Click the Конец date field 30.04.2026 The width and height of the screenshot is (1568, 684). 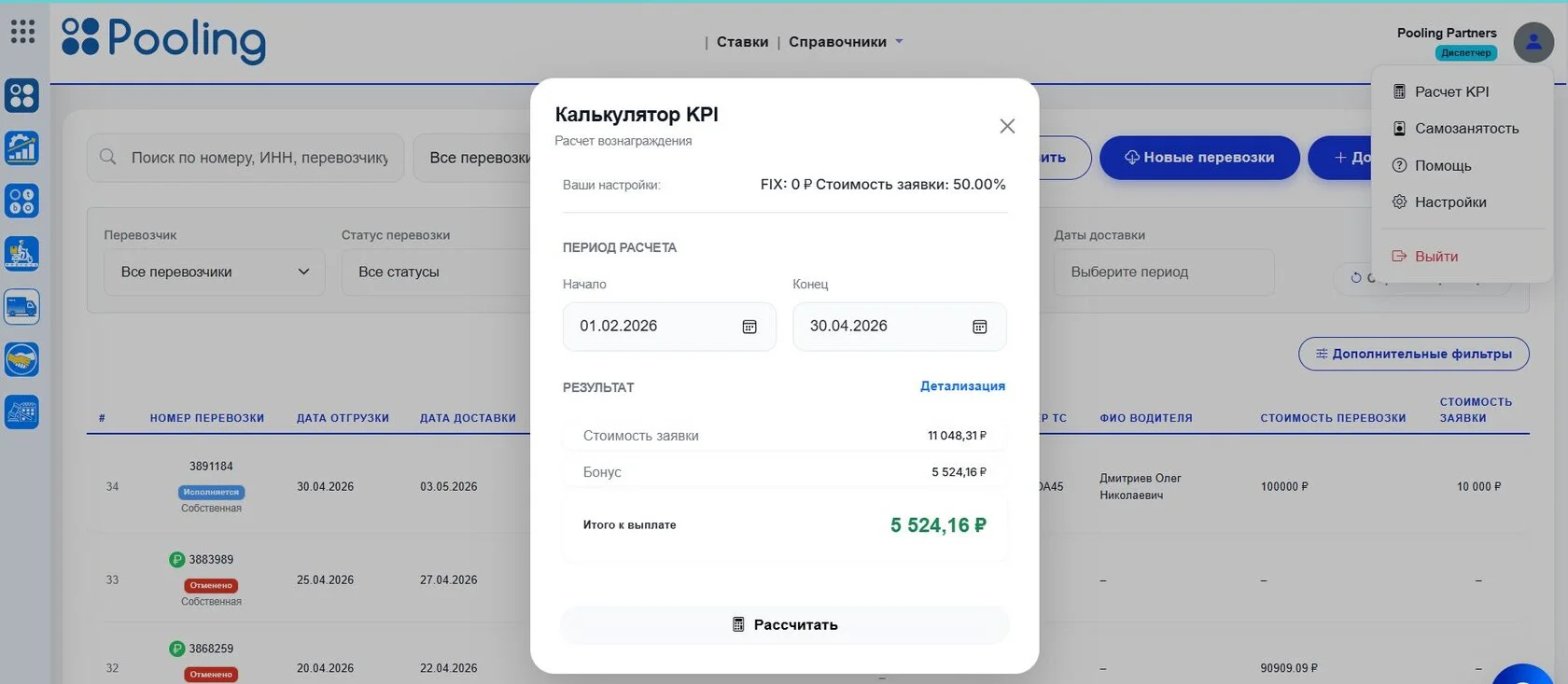coord(900,327)
